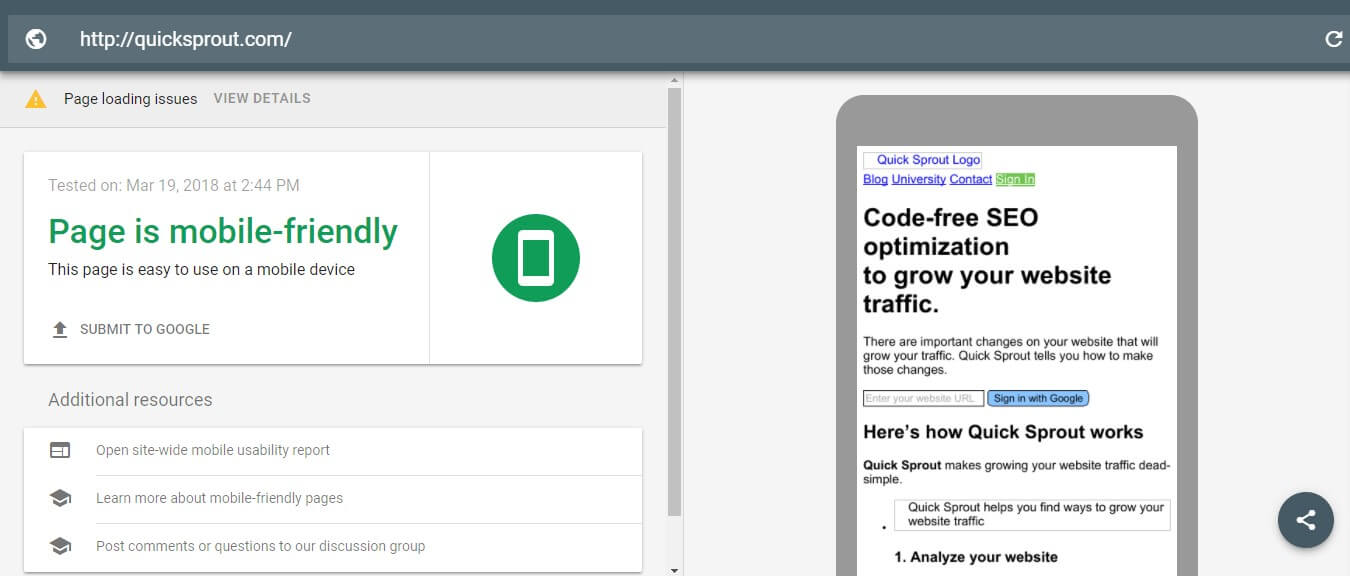The image size is (1350, 576).
Task: Click 'Here's how Quick Sprout works' heading
Action: coord(1003,432)
